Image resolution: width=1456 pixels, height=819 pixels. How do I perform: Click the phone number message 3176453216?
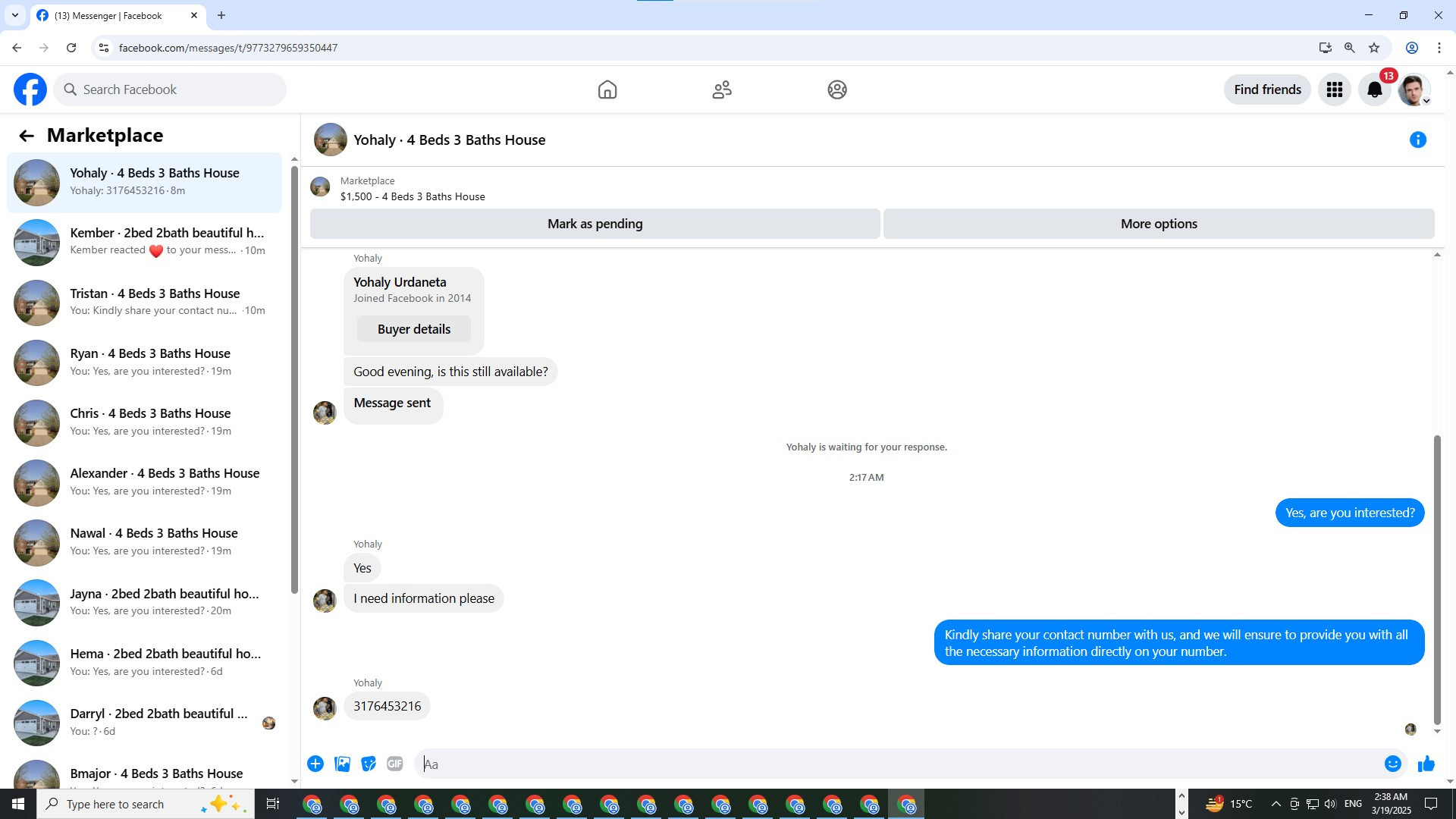click(x=387, y=706)
